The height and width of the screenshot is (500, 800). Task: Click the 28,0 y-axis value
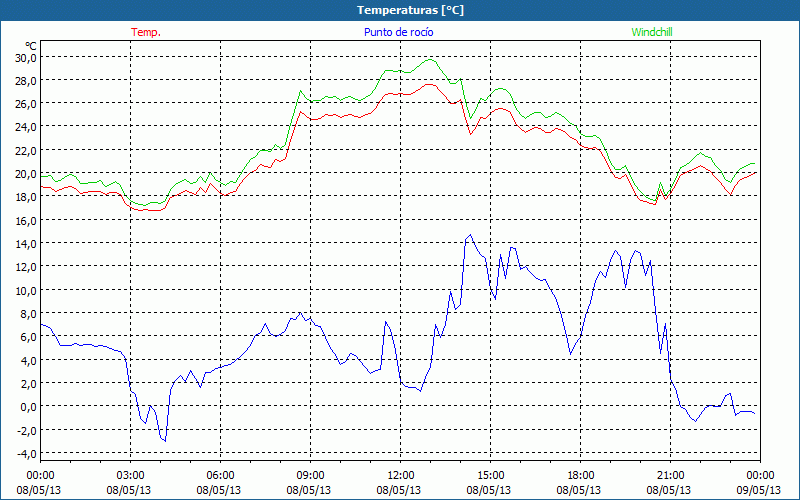point(26,81)
